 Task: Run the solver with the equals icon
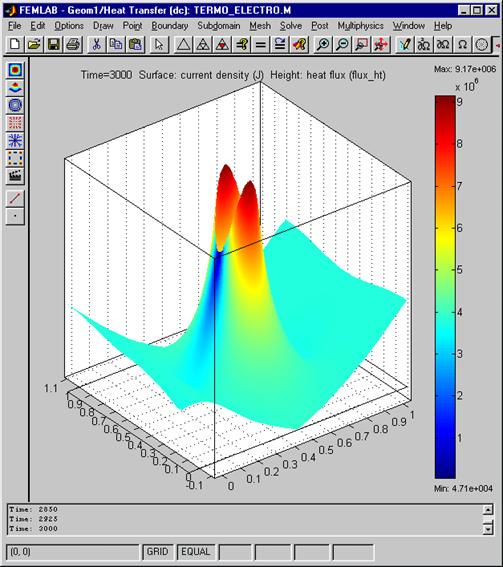point(260,45)
